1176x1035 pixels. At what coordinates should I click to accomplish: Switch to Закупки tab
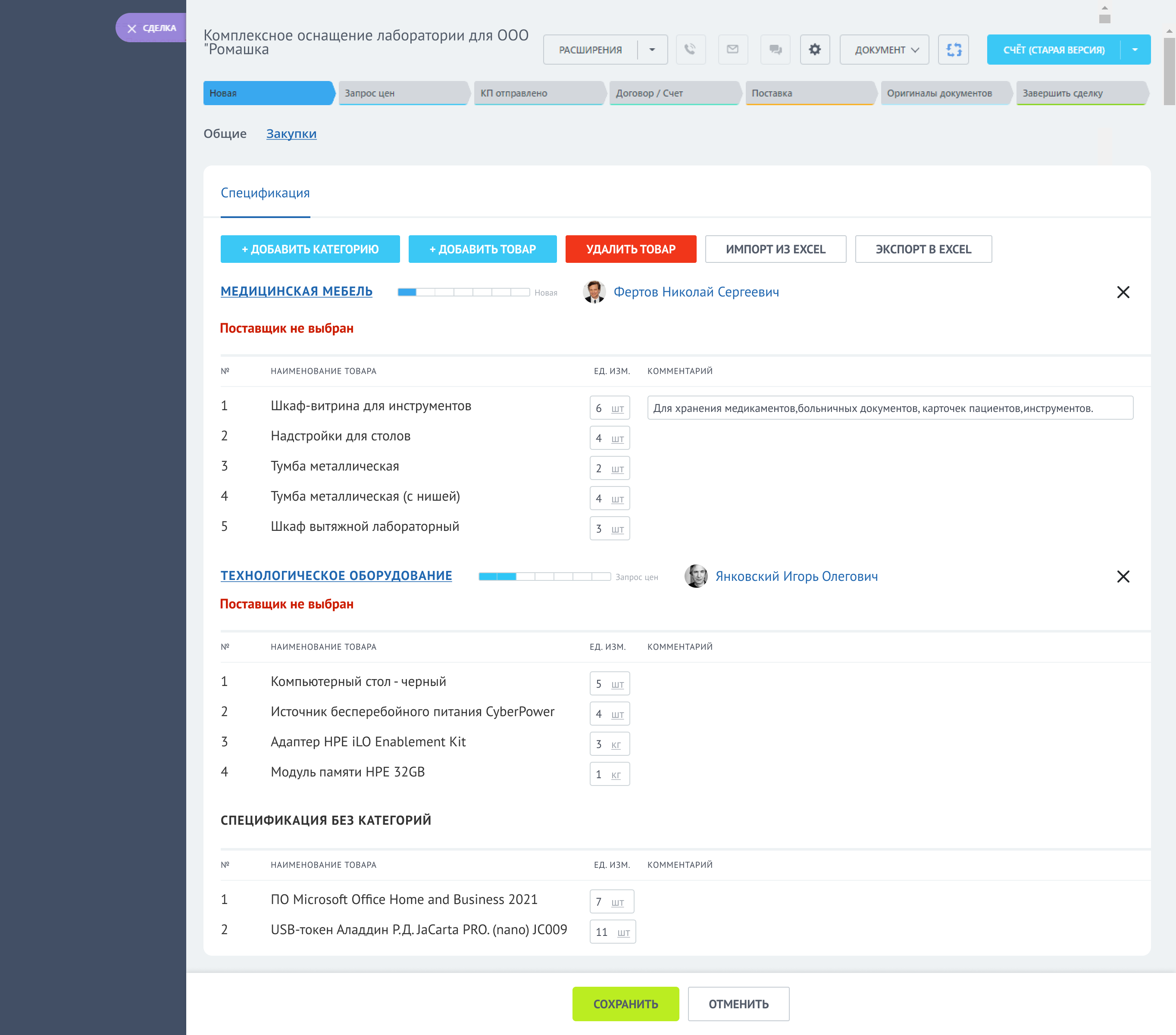pos(290,133)
